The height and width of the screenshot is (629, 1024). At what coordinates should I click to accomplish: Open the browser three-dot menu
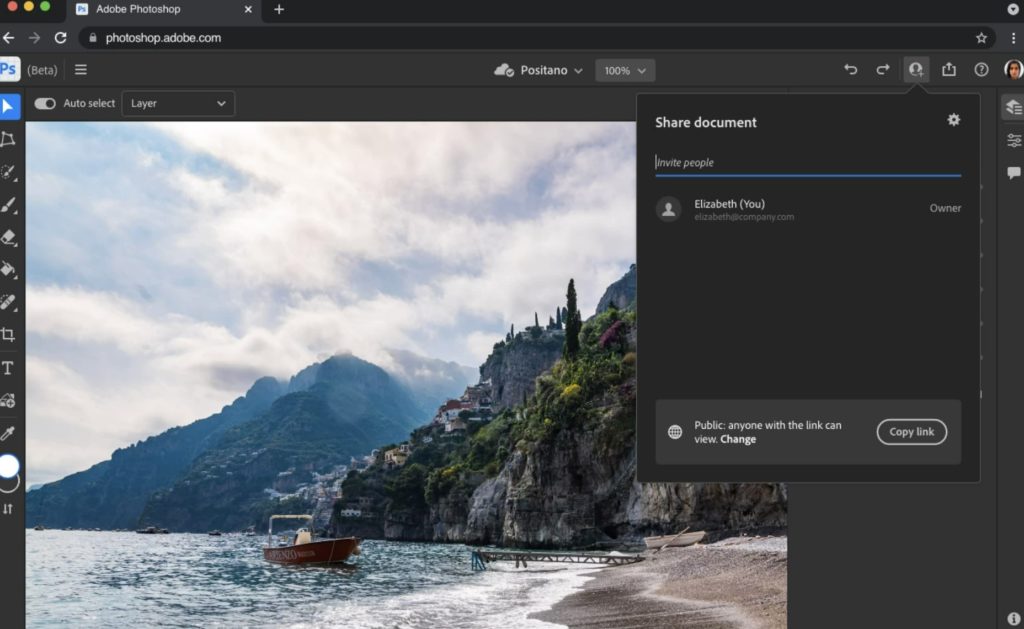click(1013, 38)
